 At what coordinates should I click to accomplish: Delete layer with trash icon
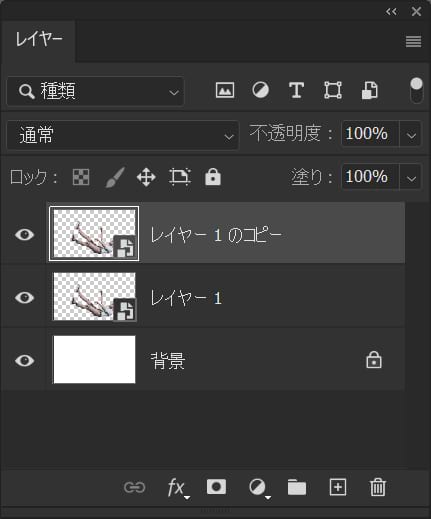click(x=378, y=487)
